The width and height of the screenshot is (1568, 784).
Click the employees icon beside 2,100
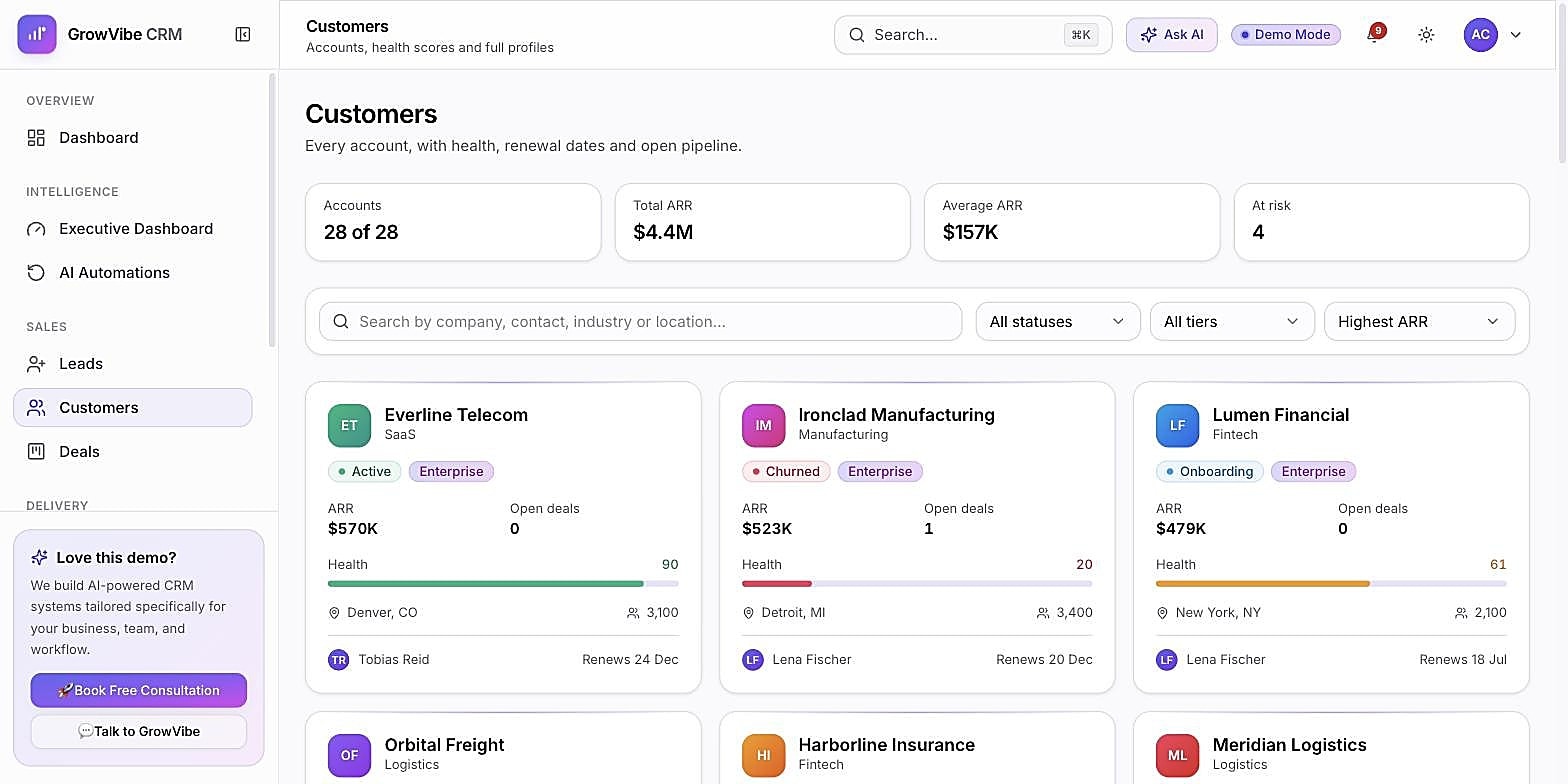coord(1461,613)
